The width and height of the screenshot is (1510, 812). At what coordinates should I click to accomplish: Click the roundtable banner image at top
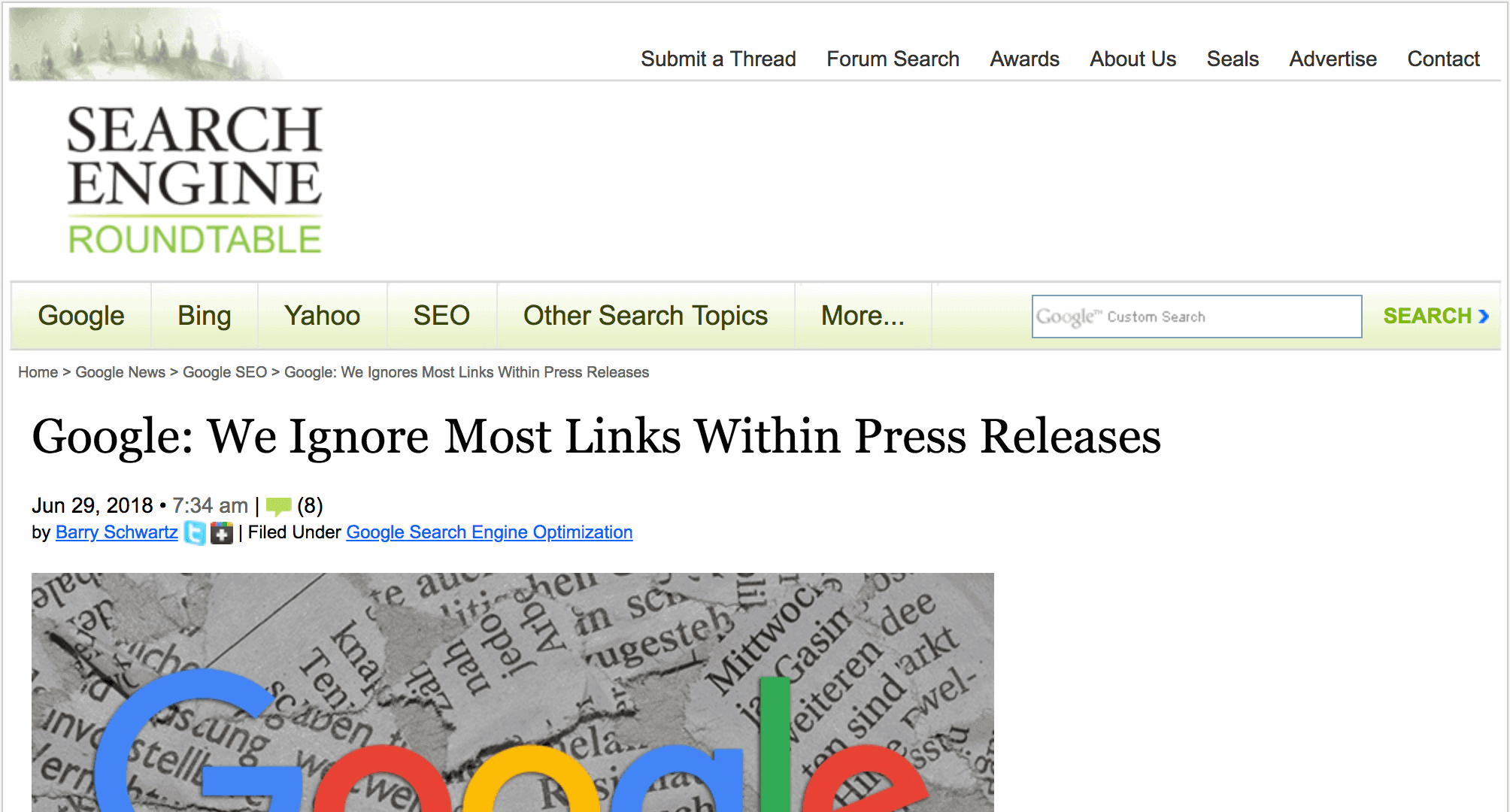(x=147, y=44)
